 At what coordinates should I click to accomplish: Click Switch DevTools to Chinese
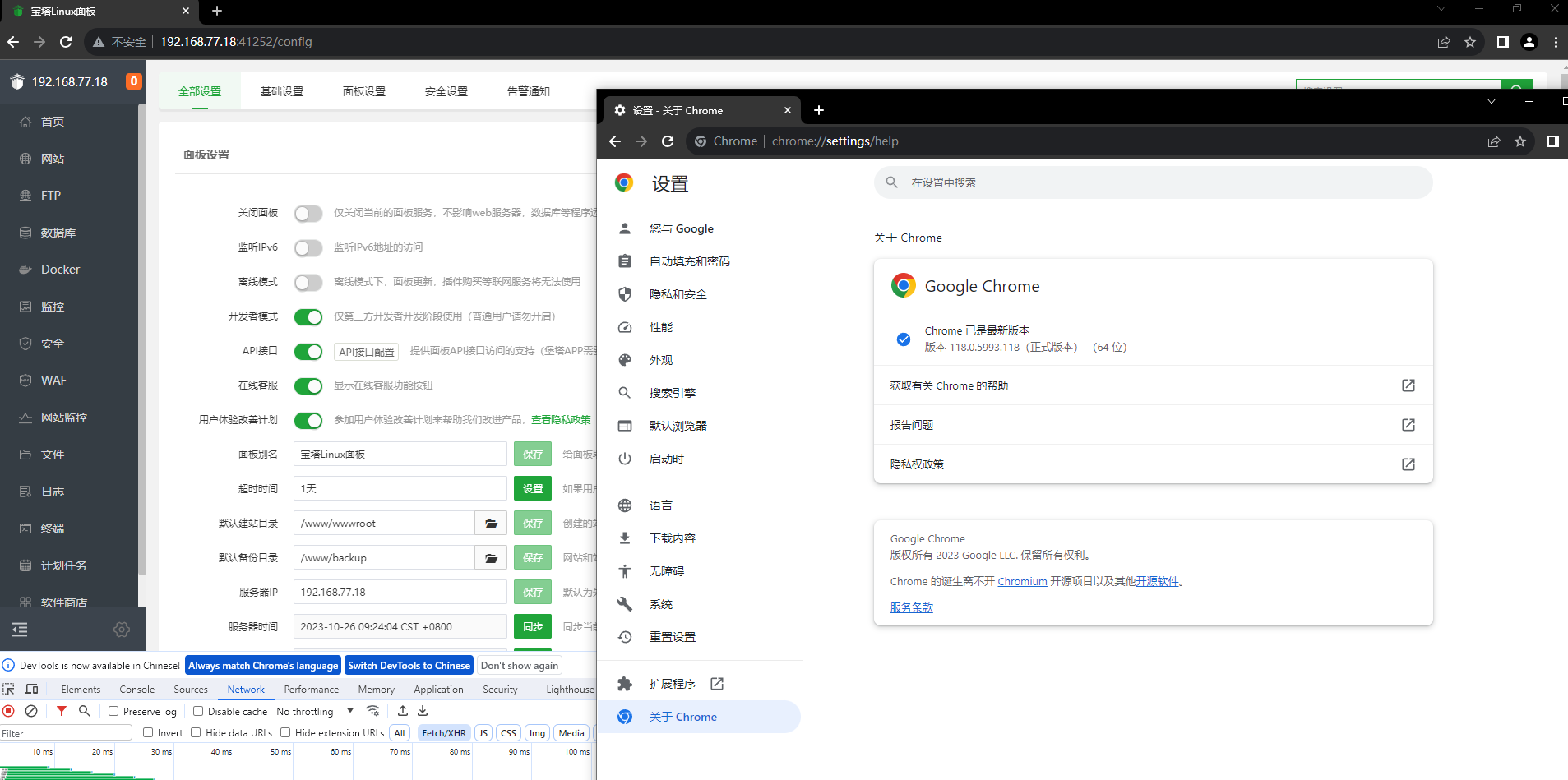pos(409,666)
